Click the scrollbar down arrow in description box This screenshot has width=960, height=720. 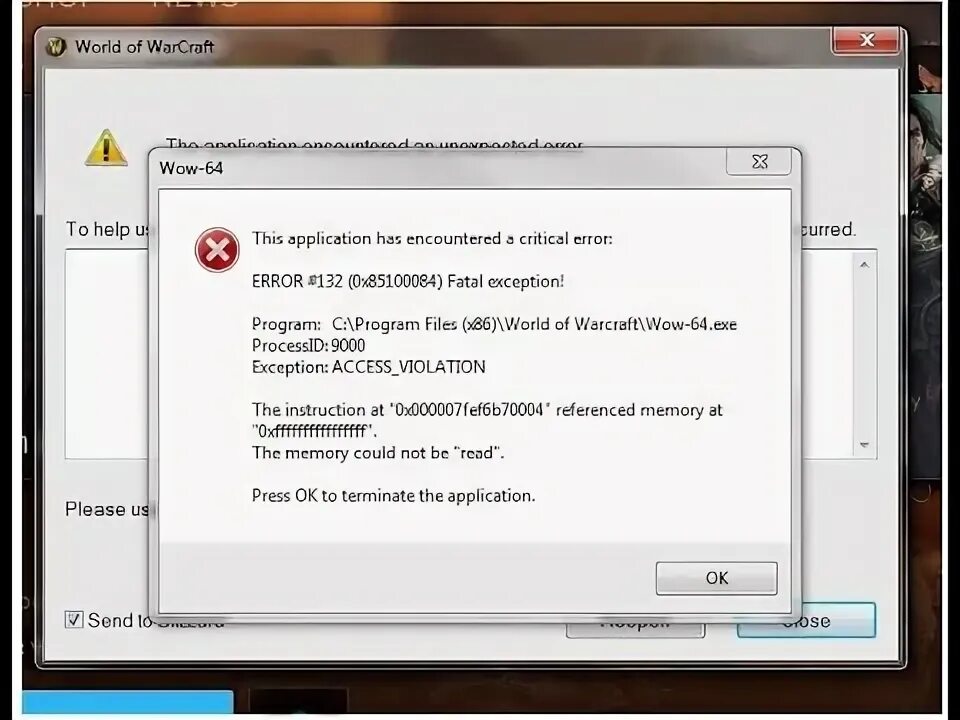[864, 444]
